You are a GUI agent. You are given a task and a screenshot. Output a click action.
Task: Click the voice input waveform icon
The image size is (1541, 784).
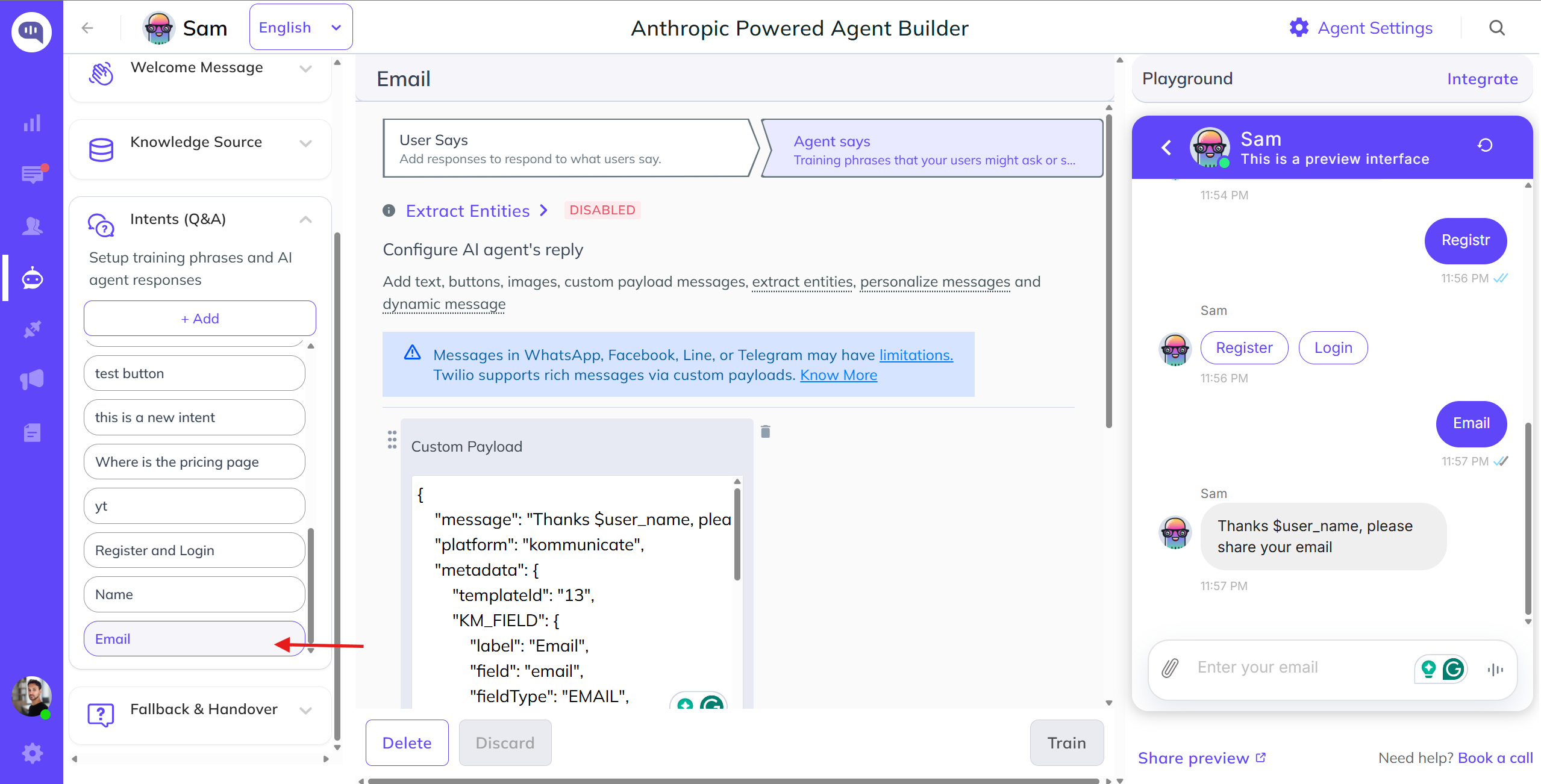(x=1495, y=669)
